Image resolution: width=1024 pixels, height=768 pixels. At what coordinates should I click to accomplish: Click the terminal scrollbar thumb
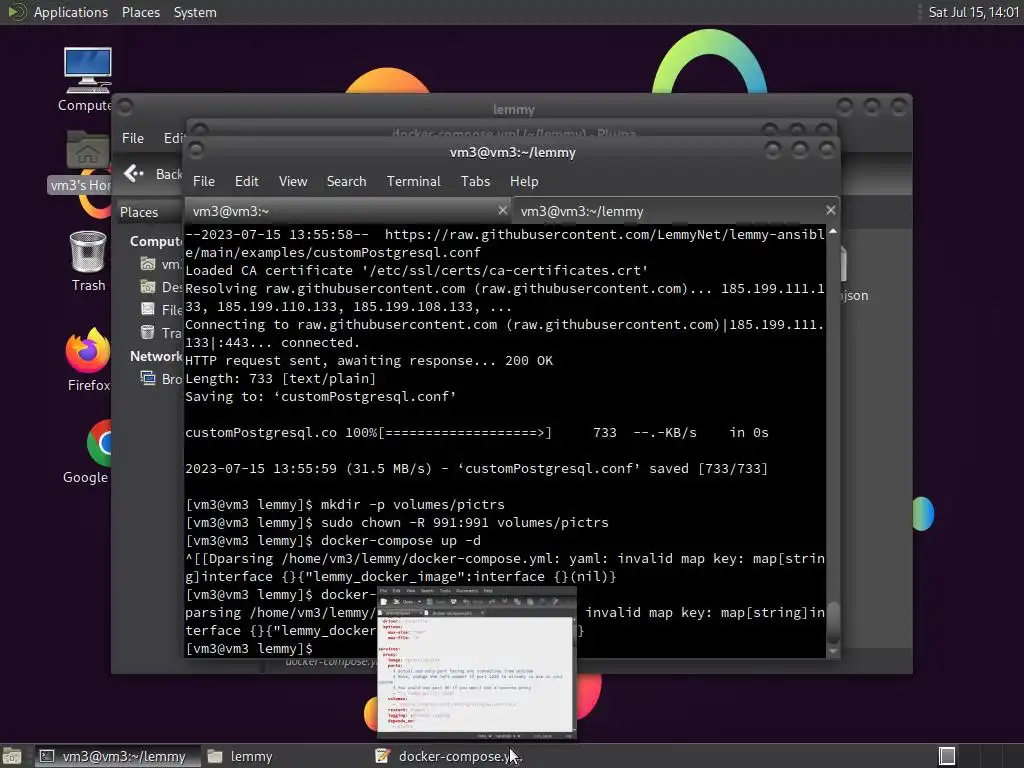[x=833, y=623]
